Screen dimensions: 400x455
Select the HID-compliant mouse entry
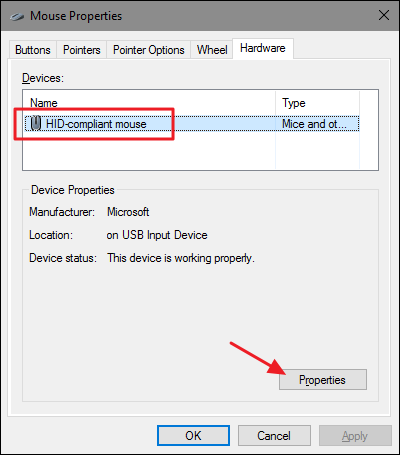tap(192, 124)
